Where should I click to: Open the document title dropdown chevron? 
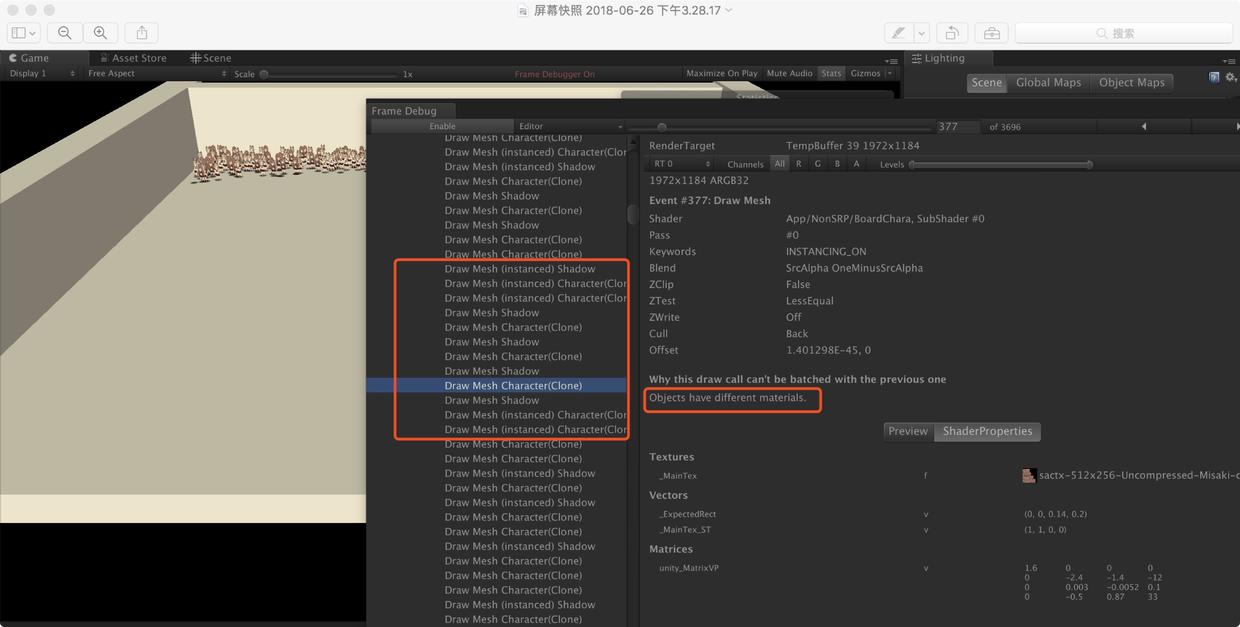tap(729, 10)
